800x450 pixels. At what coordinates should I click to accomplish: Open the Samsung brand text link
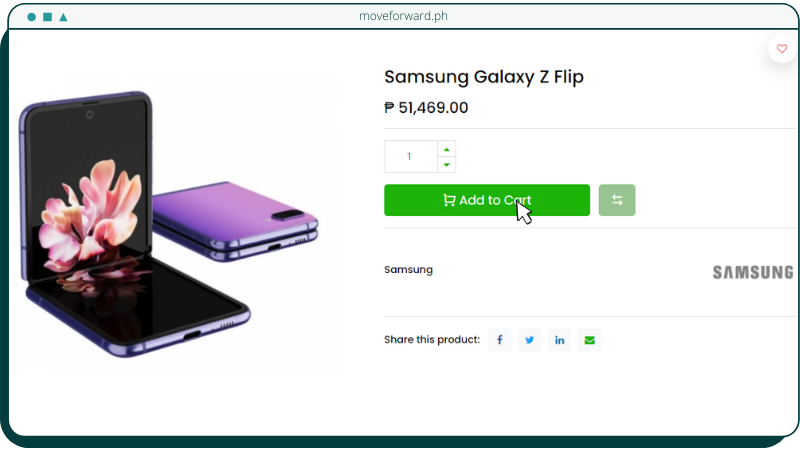tap(408, 270)
